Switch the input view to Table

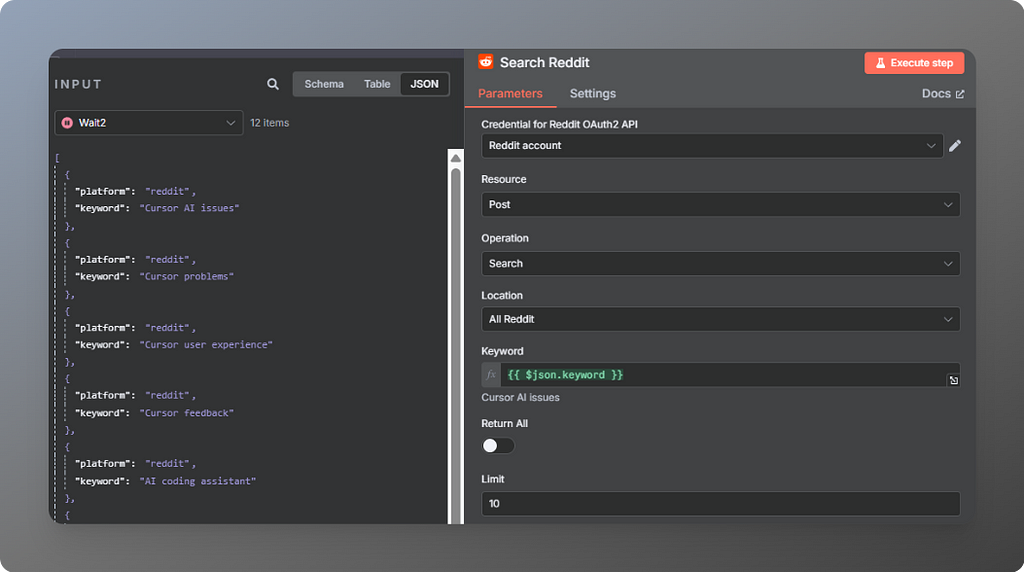click(377, 84)
